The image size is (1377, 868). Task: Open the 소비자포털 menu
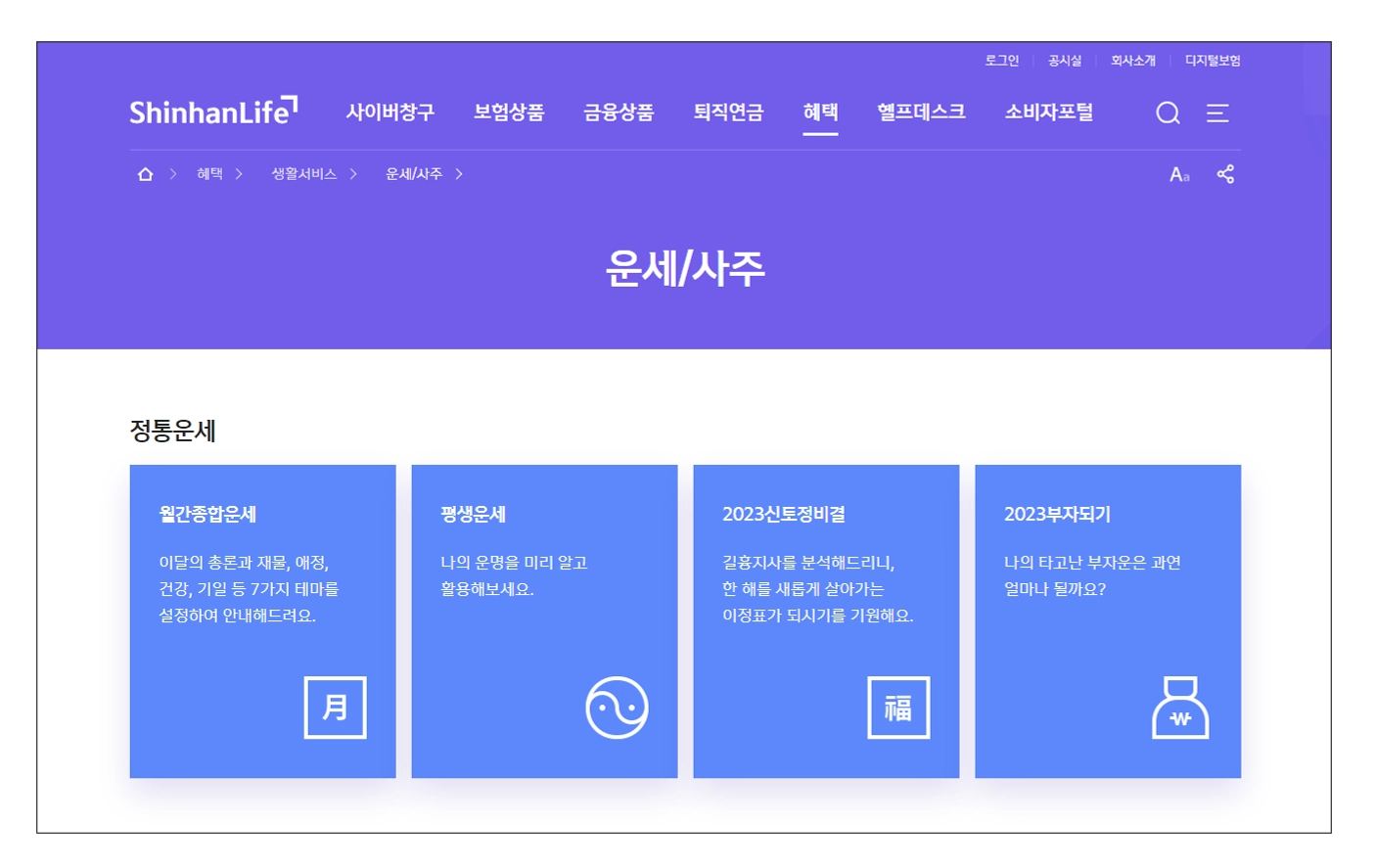(1049, 111)
